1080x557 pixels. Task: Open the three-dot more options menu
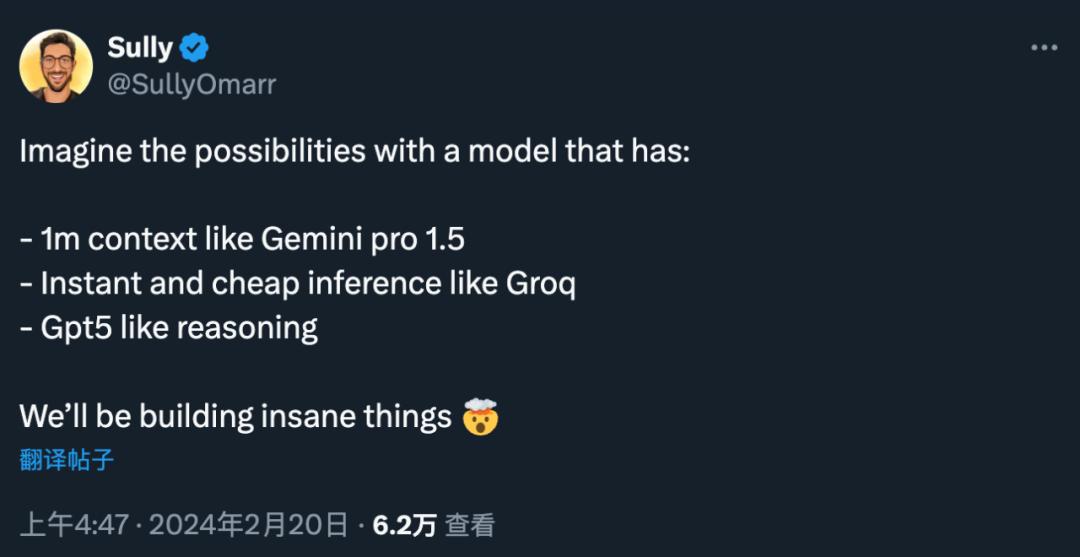point(1043,48)
